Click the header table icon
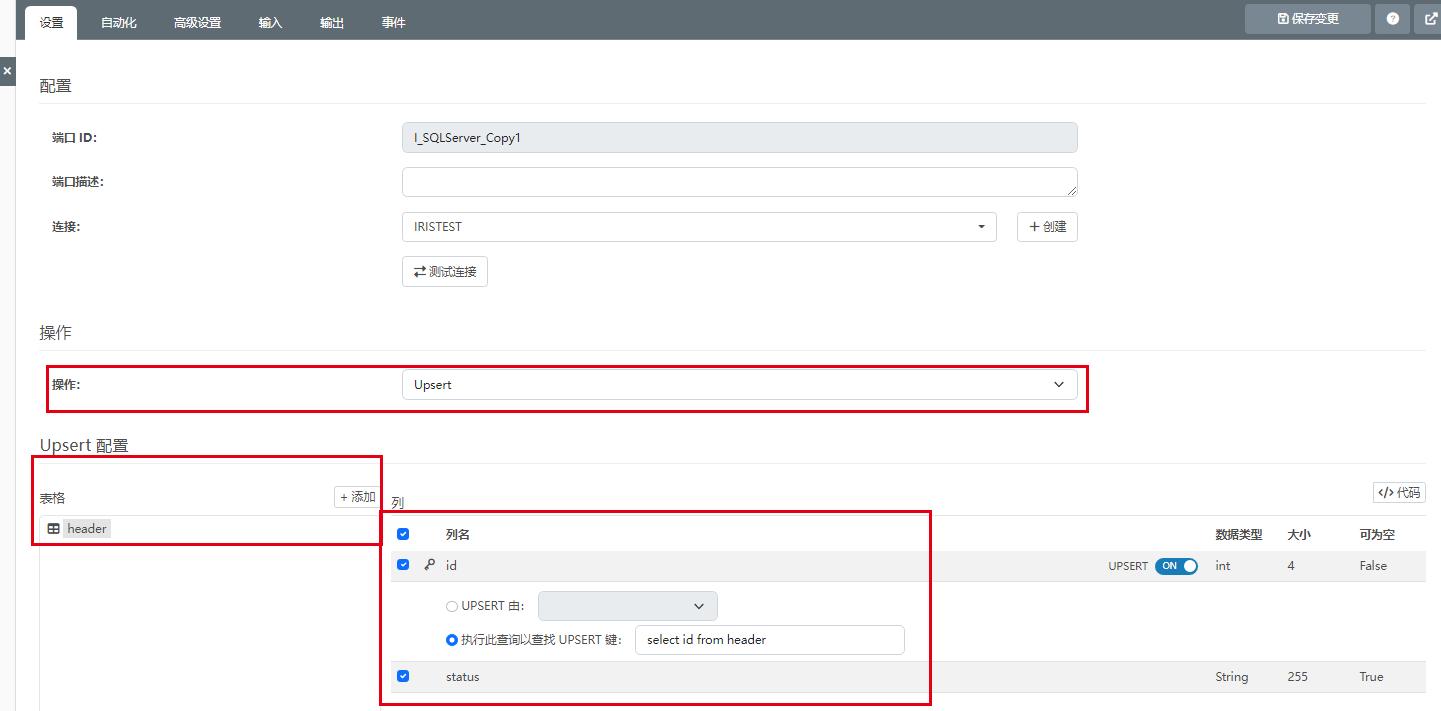Image resolution: width=1441 pixels, height=711 pixels. click(54, 529)
